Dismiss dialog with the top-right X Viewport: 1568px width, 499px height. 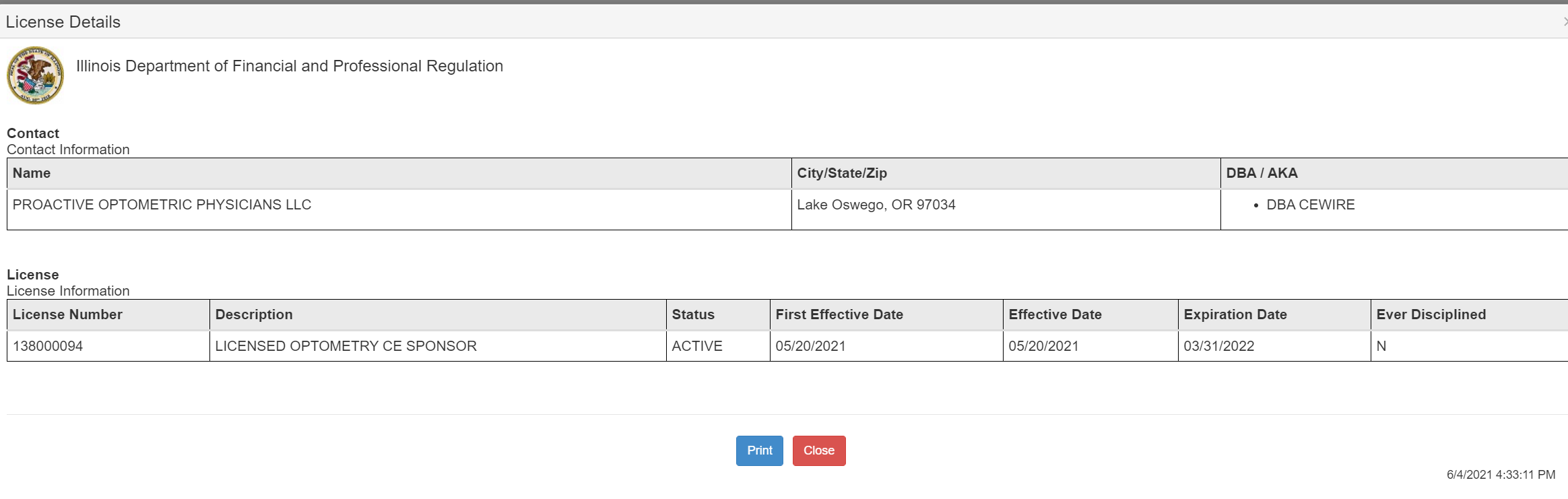(x=1565, y=22)
